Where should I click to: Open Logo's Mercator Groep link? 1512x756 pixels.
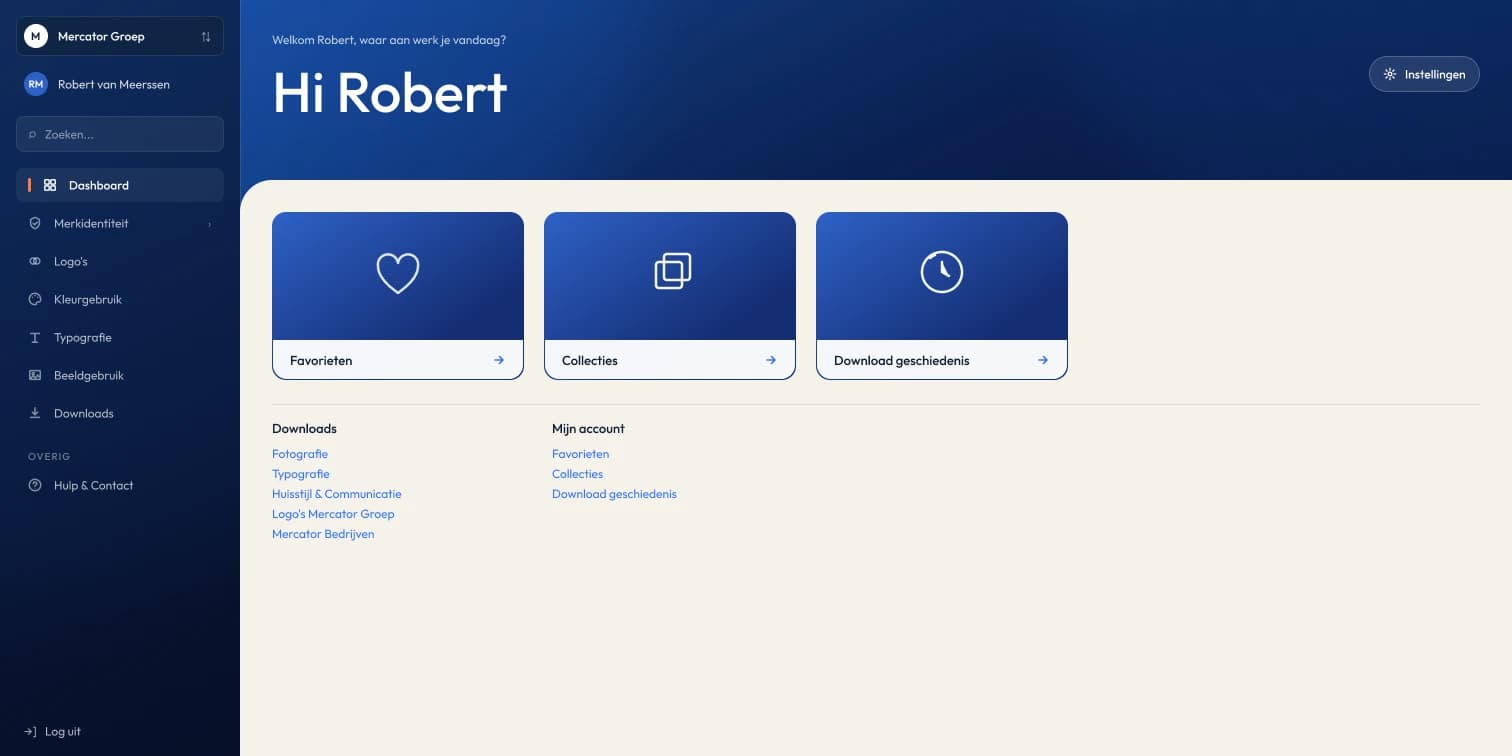[x=333, y=514]
